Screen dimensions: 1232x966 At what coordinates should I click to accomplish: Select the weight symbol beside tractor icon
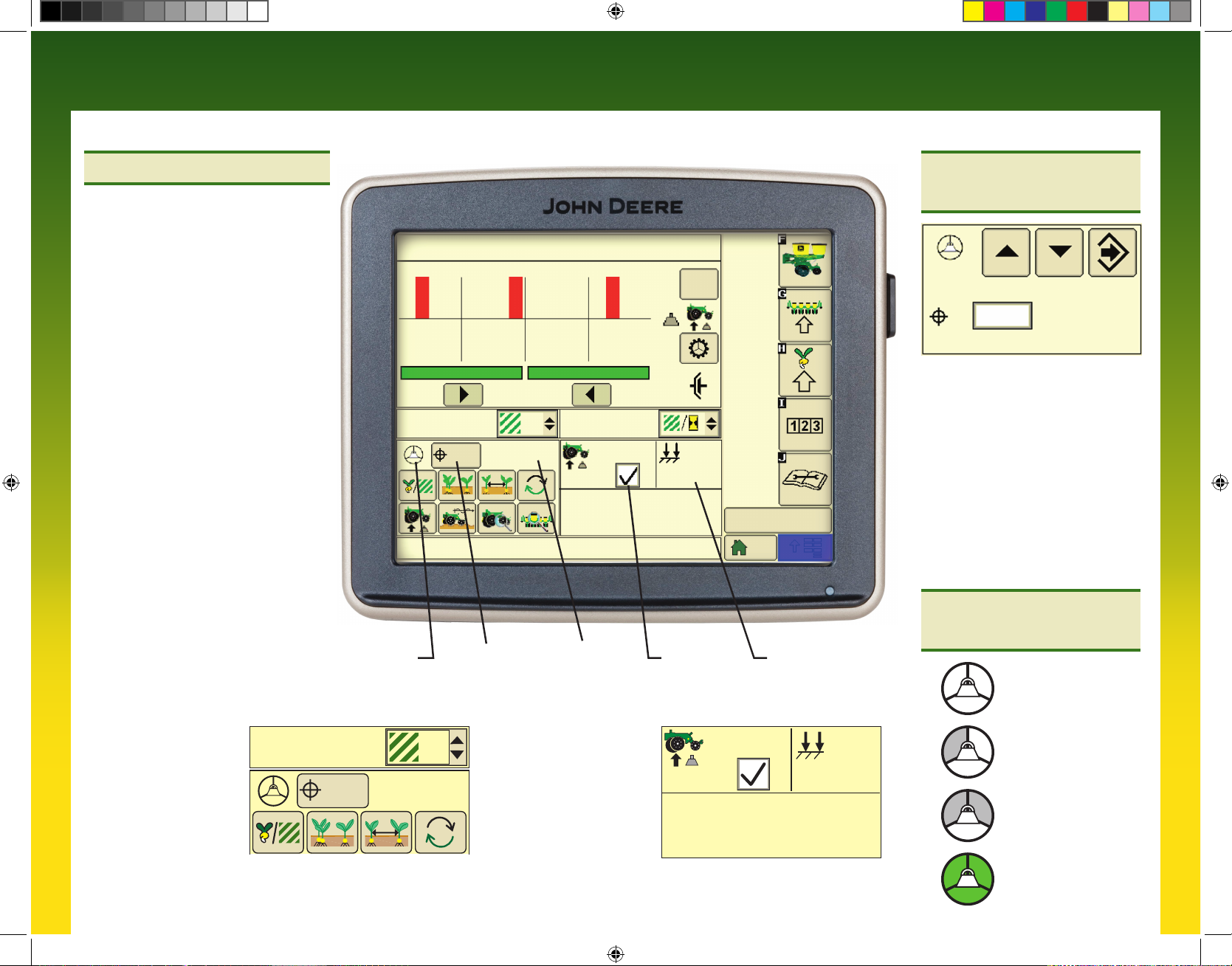coord(670,320)
